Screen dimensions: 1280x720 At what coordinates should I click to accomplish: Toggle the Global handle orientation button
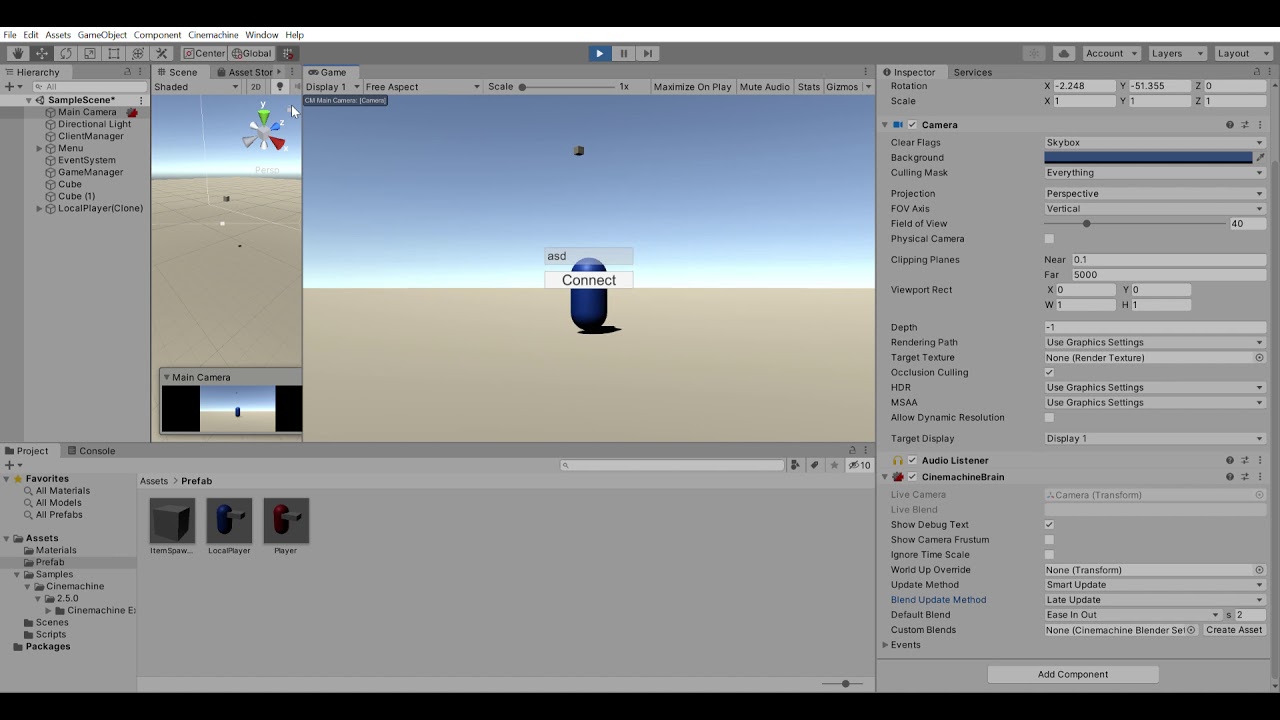pyautogui.click(x=251, y=53)
